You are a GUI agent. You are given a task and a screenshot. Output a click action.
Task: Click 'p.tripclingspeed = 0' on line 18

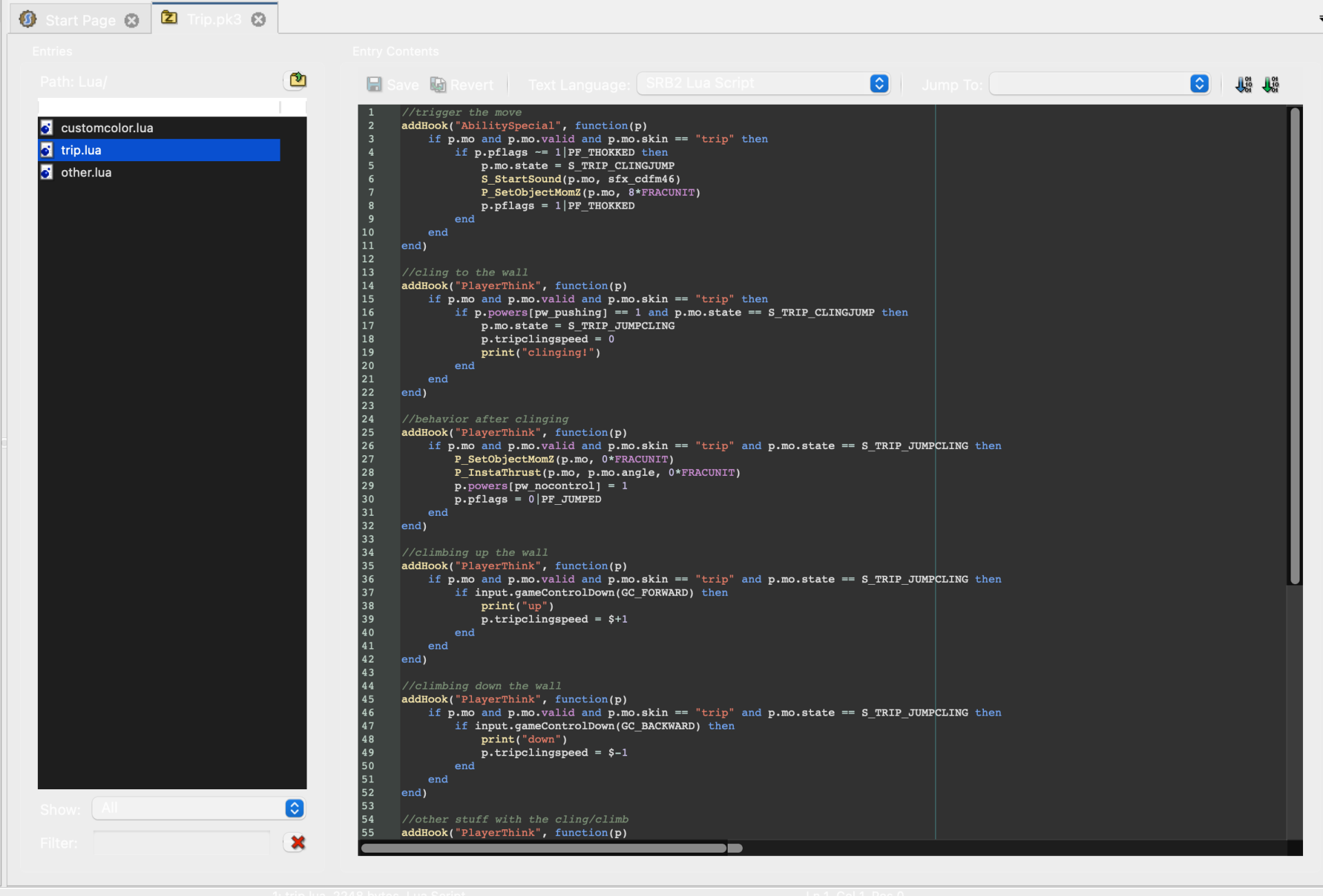pos(548,339)
